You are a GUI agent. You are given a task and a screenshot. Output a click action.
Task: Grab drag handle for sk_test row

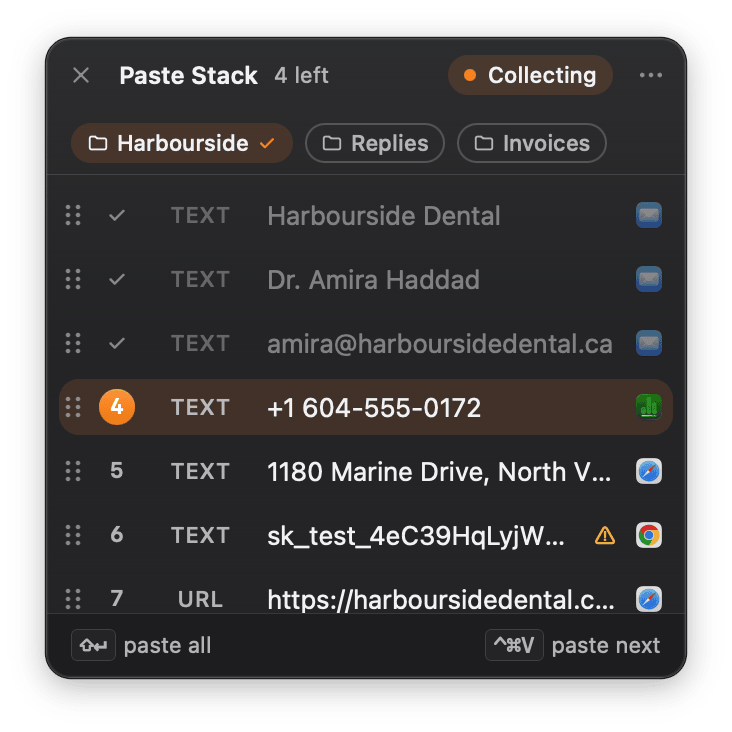[x=73, y=535]
